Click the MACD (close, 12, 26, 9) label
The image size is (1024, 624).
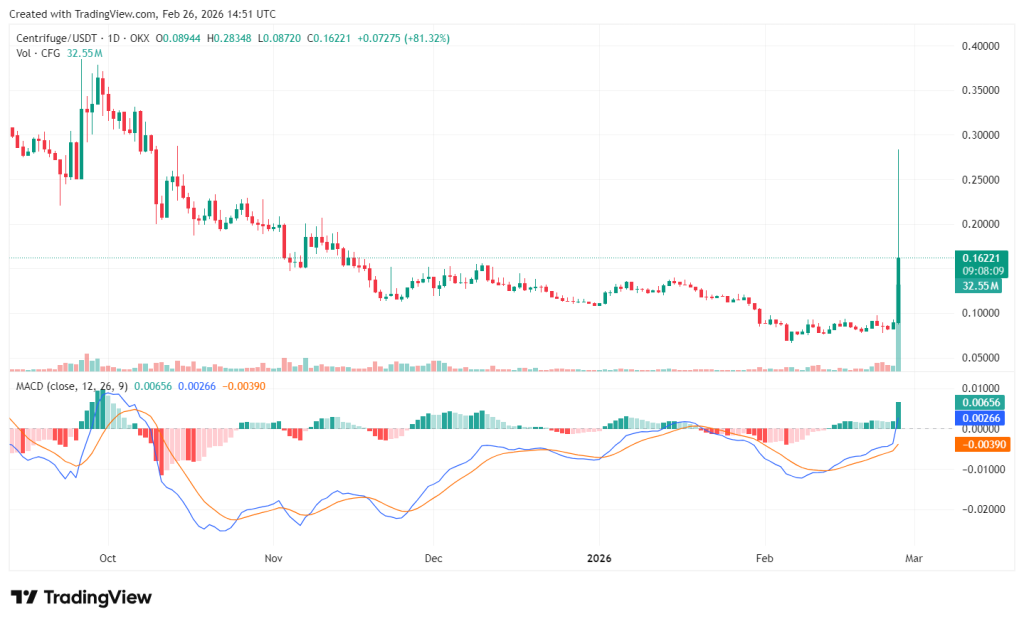[72, 386]
